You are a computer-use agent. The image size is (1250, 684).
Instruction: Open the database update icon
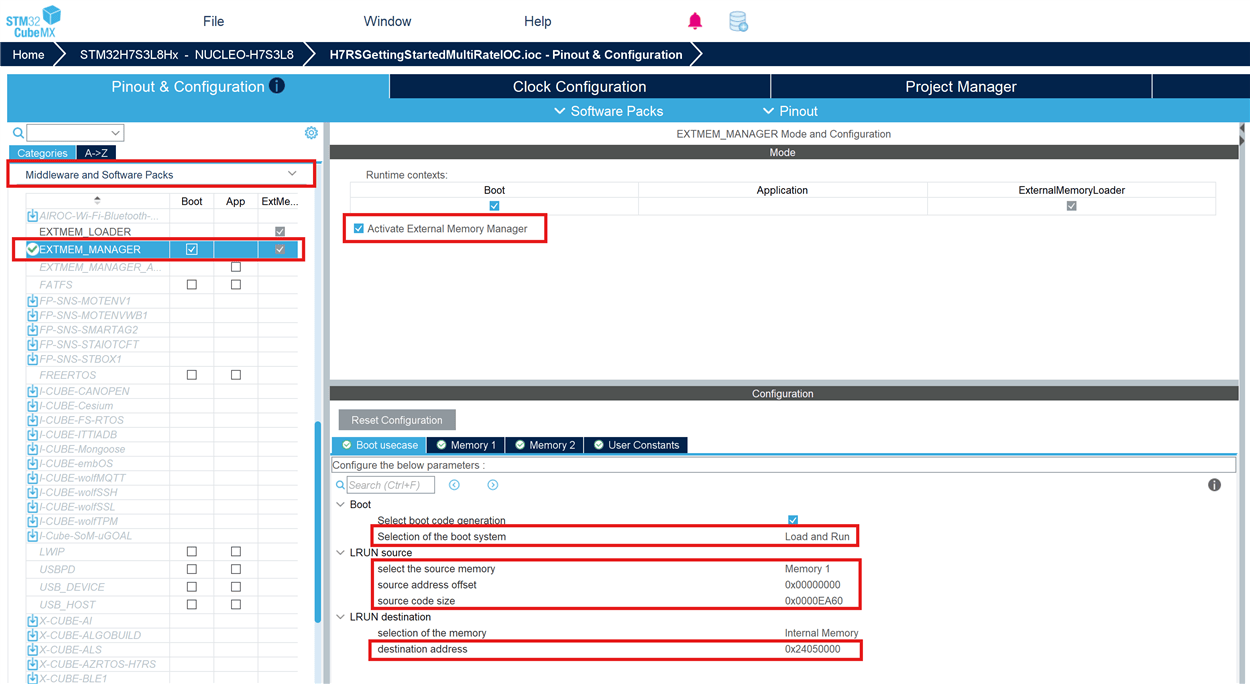[738, 21]
